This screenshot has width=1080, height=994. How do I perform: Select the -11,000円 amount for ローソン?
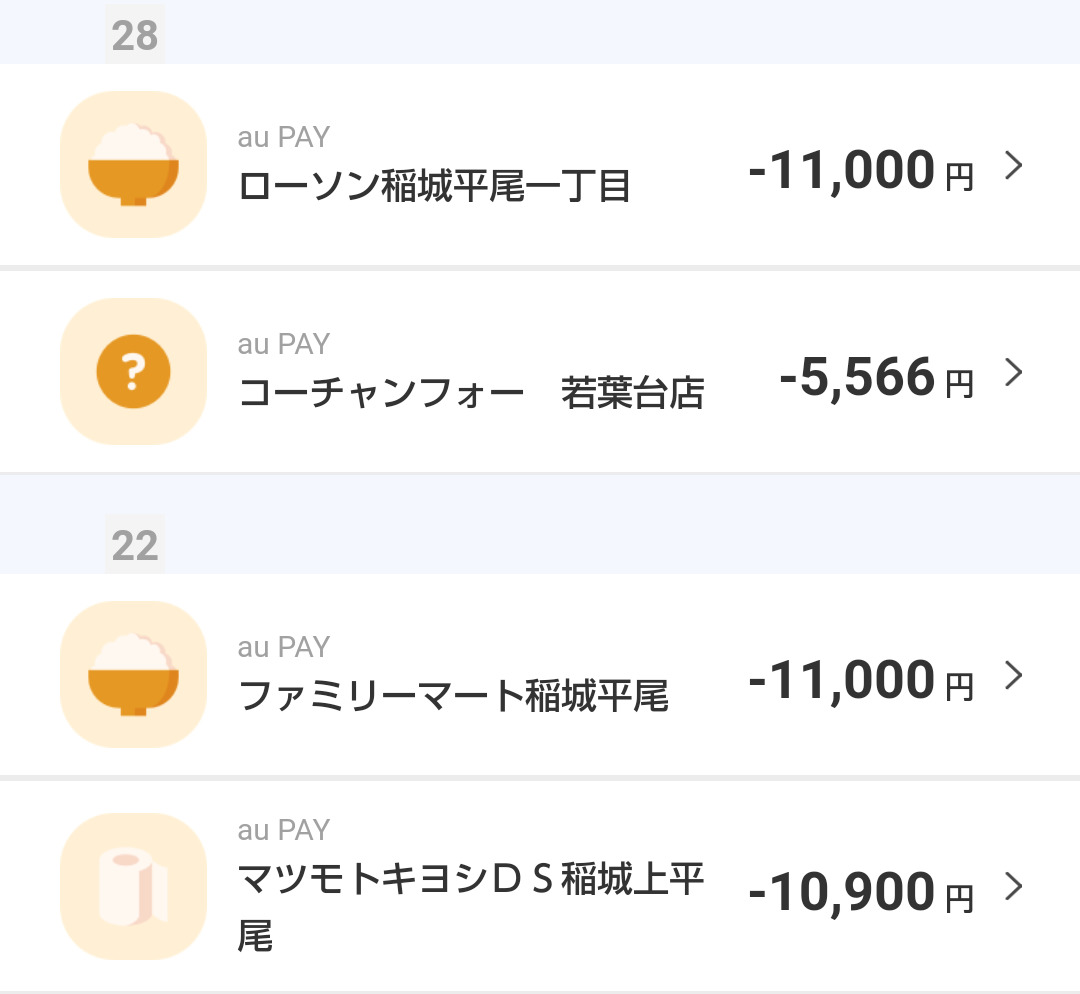860,170
